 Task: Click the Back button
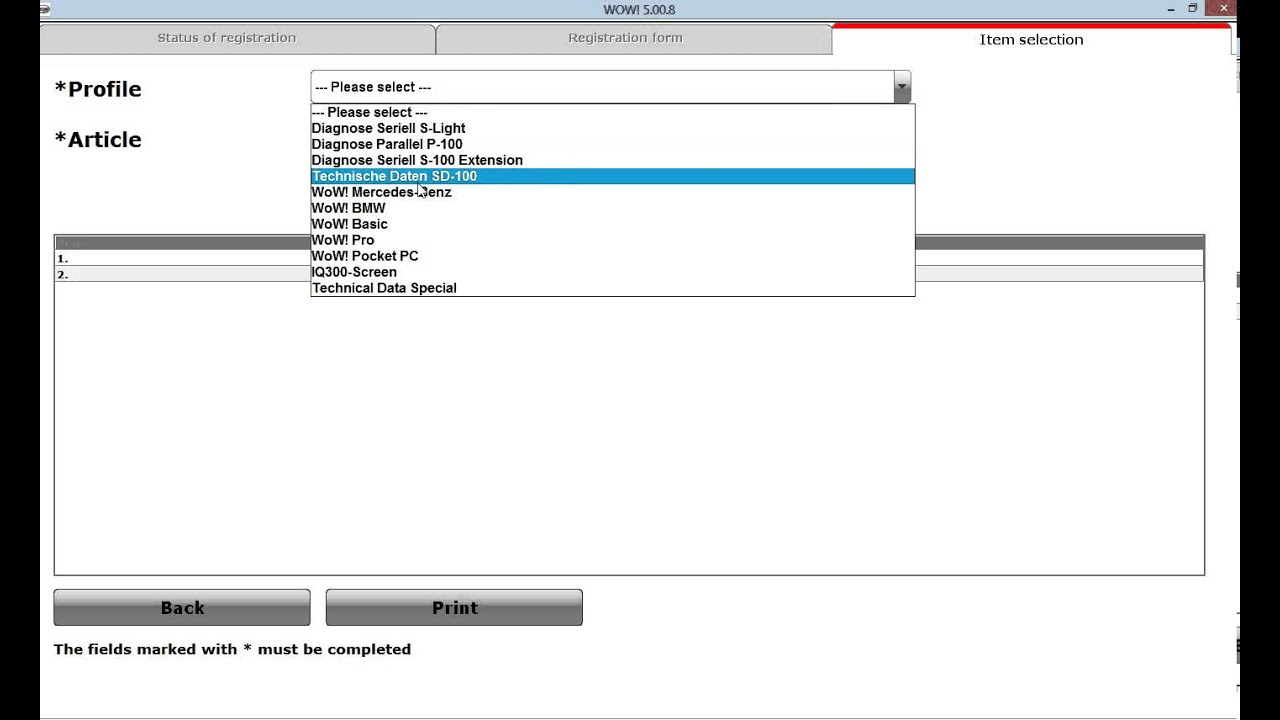click(x=182, y=607)
